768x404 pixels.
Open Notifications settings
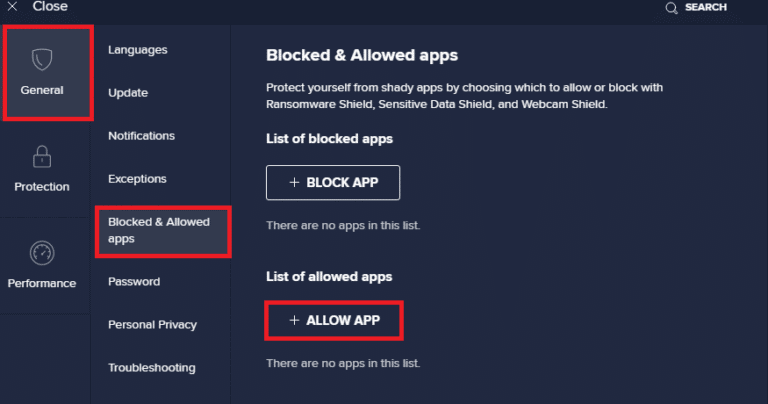pyautogui.click(x=141, y=136)
